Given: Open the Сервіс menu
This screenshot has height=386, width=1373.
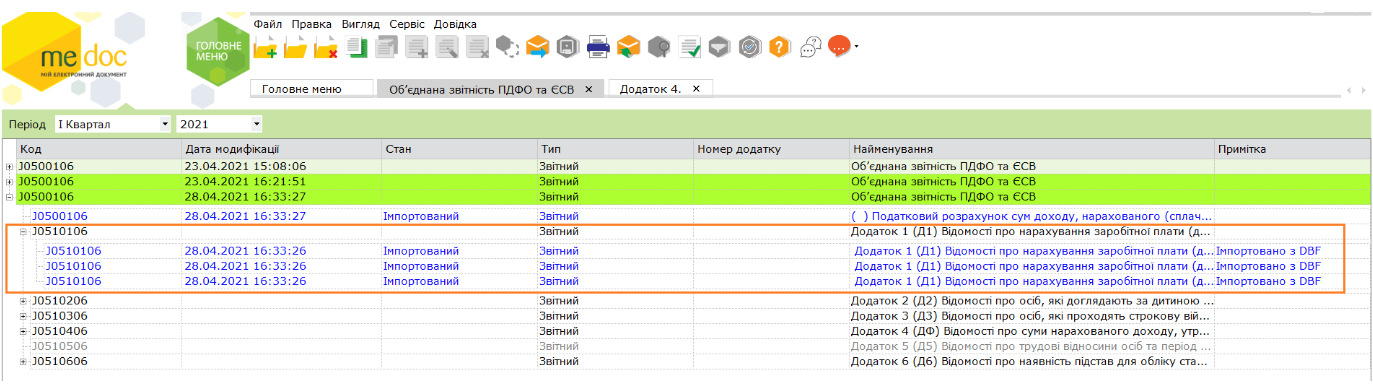Looking at the screenshot, I should click(407, 23).
